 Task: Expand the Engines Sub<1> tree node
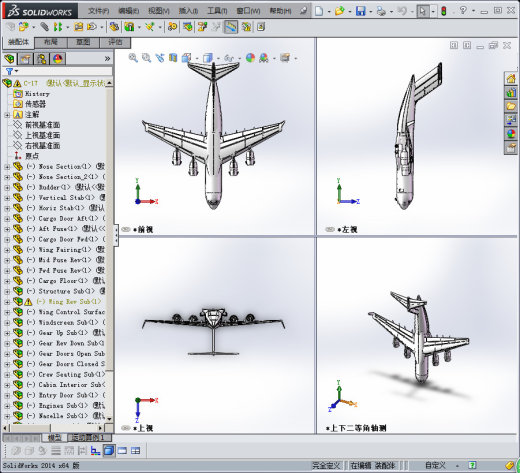pyautogui.click(x=7, y=406)
